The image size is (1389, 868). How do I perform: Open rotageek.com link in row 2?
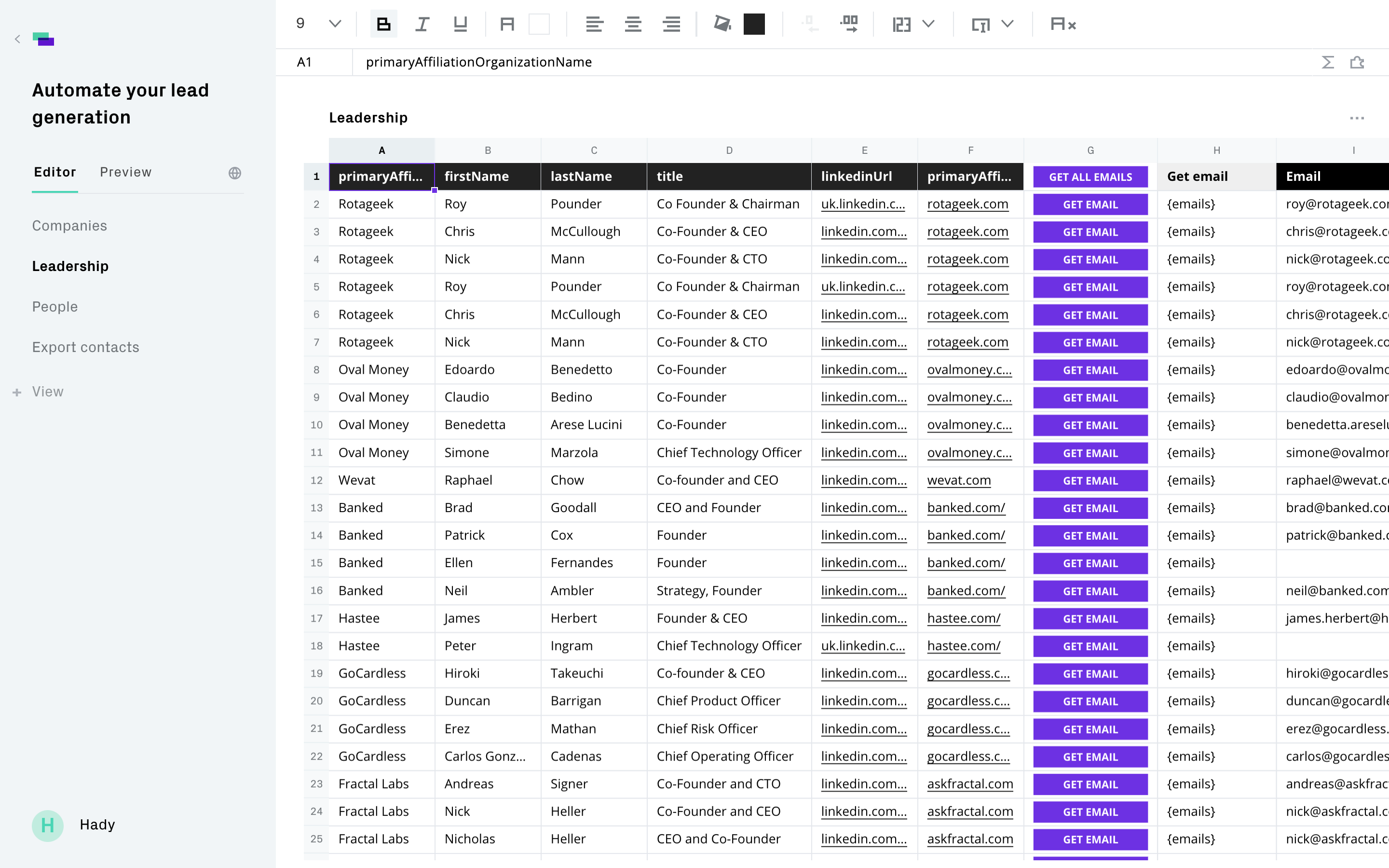pos(967,204)
